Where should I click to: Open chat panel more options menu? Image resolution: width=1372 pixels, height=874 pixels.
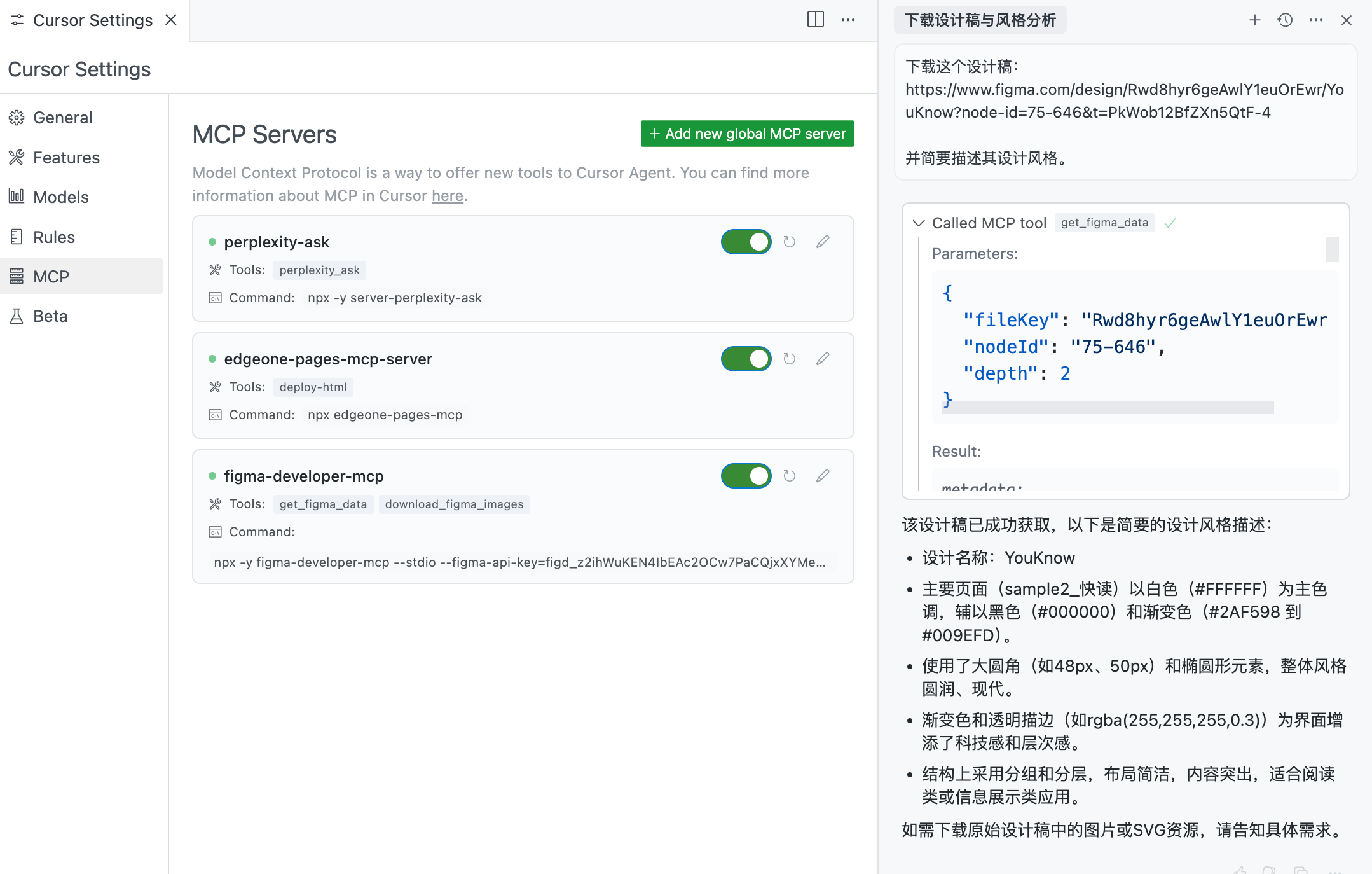coord(1315,20)
